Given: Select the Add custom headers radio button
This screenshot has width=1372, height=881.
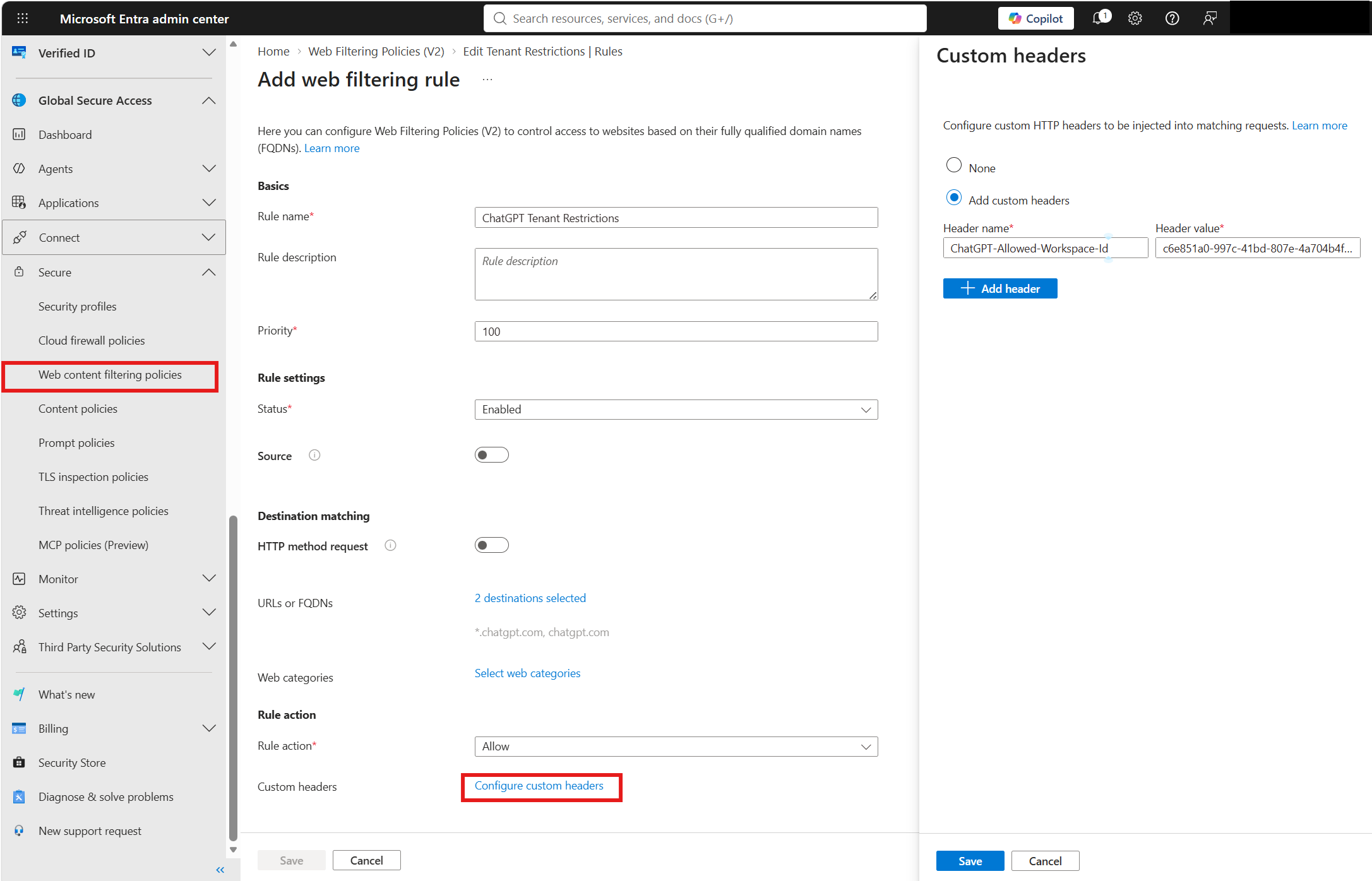Looking at the screenshot, I should [953, 198].
